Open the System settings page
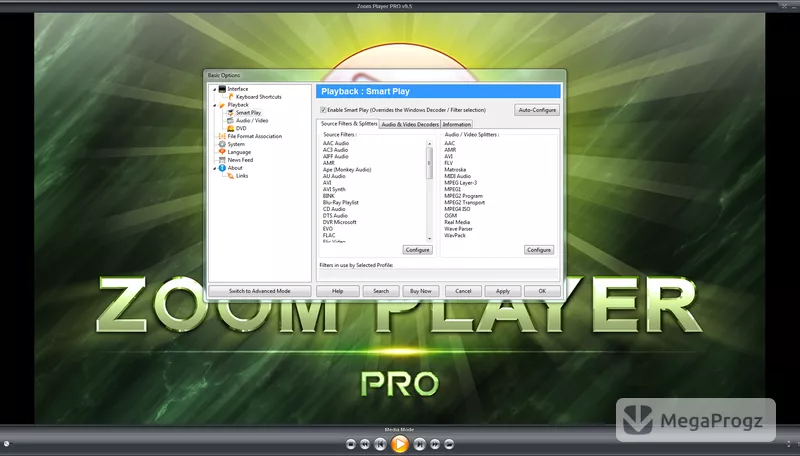 pyautogui.click(x=236, y=144)
